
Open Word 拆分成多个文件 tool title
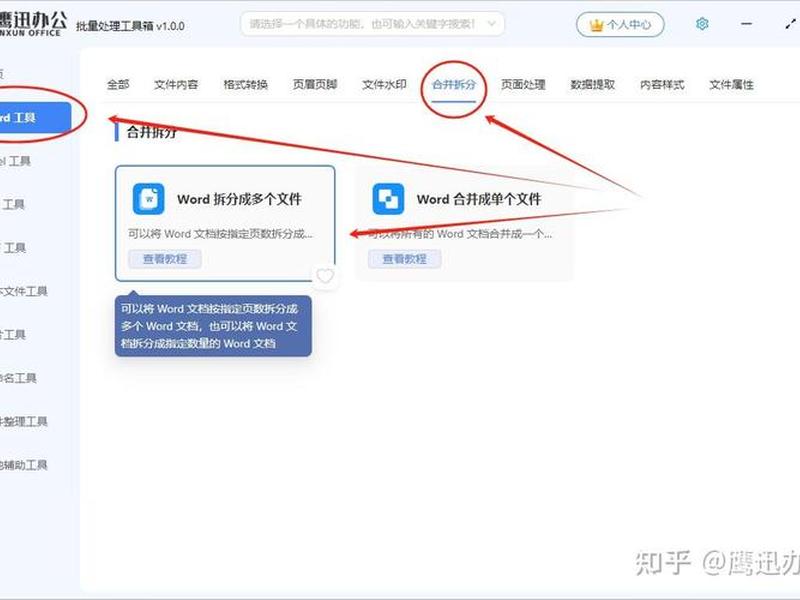coord(239,199)
